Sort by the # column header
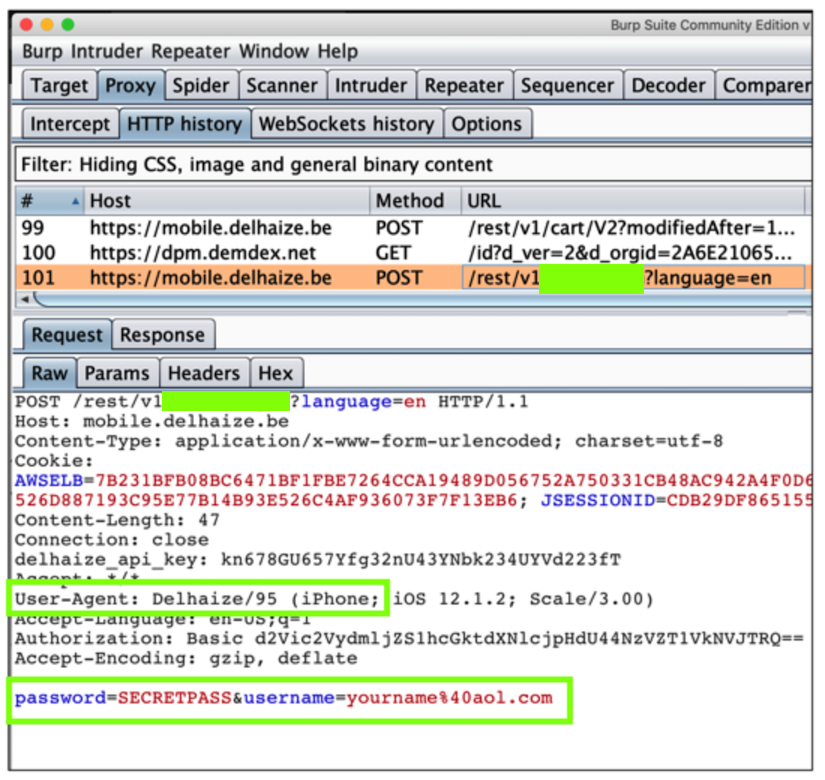The width and height of the screenshot is (825, 780). point(49,201)
